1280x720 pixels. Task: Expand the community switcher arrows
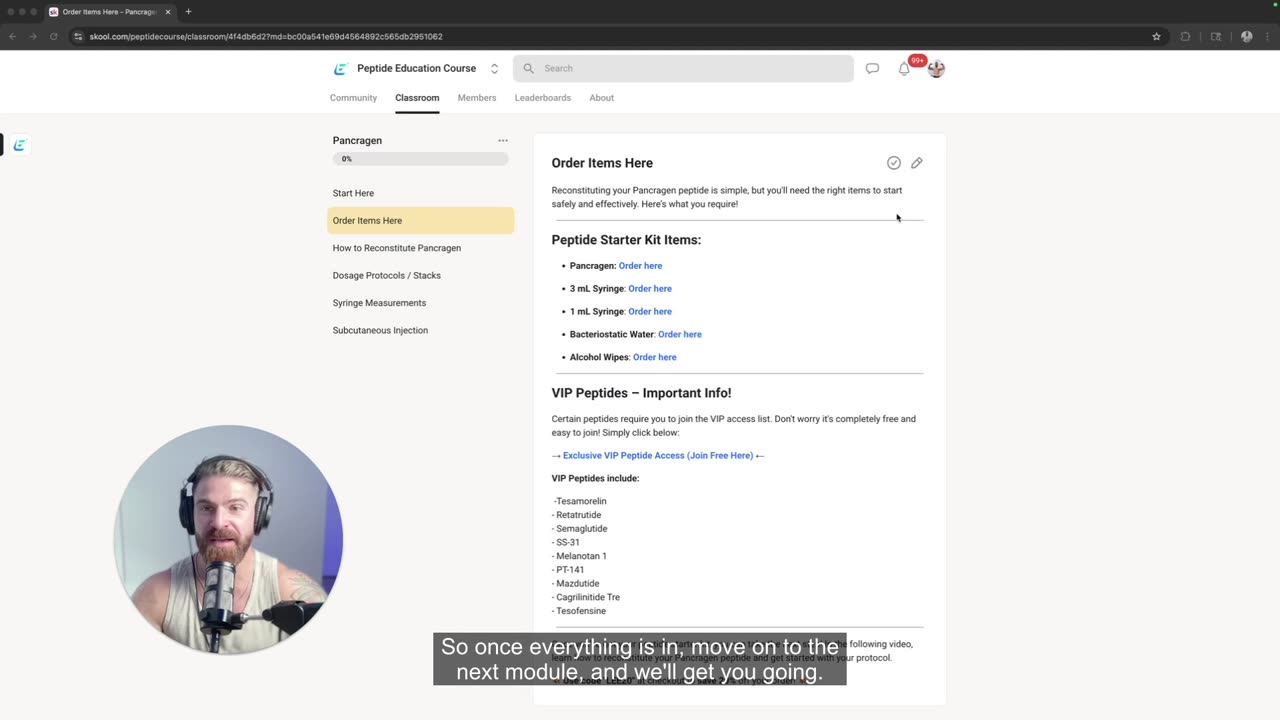pos(494,68)
